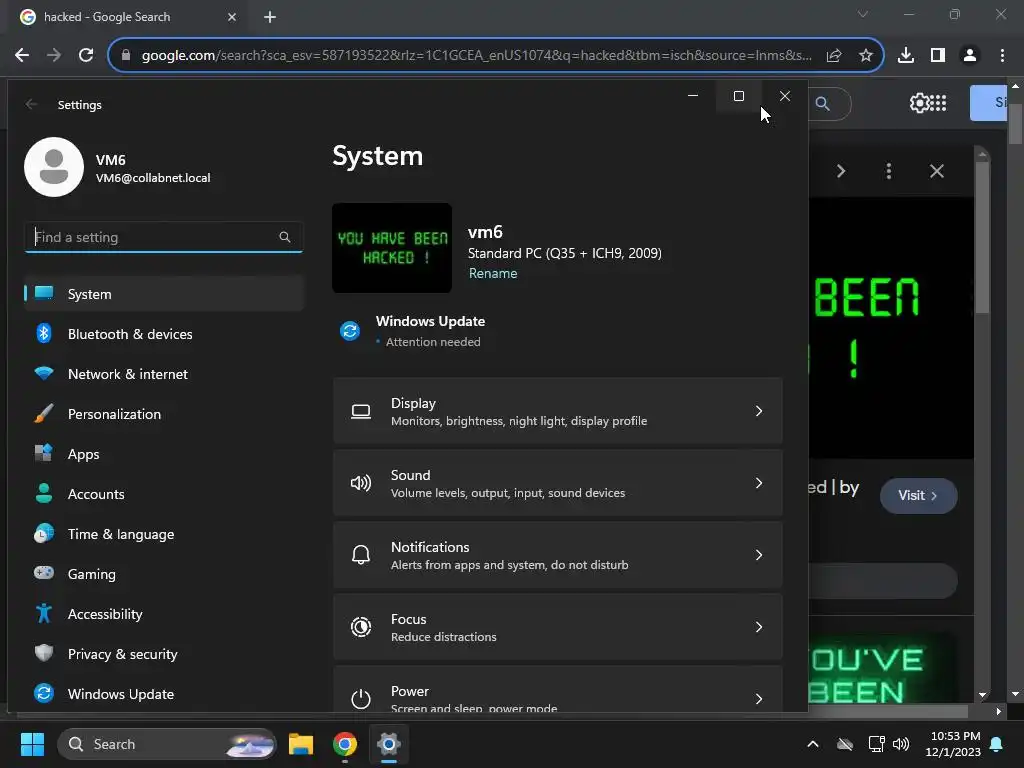Viewport: 1024px width, 768px height.
Task: Open Windows Update attention needed status
Action: [x=413, y=331]
